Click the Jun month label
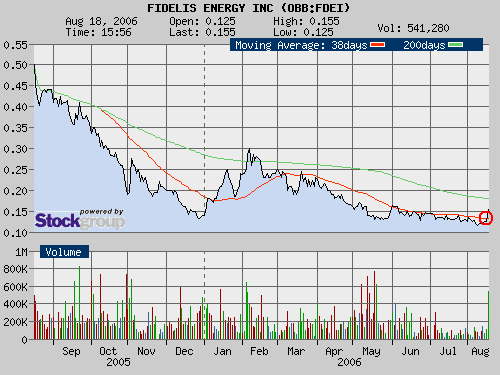This screenshot has width=500, height=375. pos(410,351)
